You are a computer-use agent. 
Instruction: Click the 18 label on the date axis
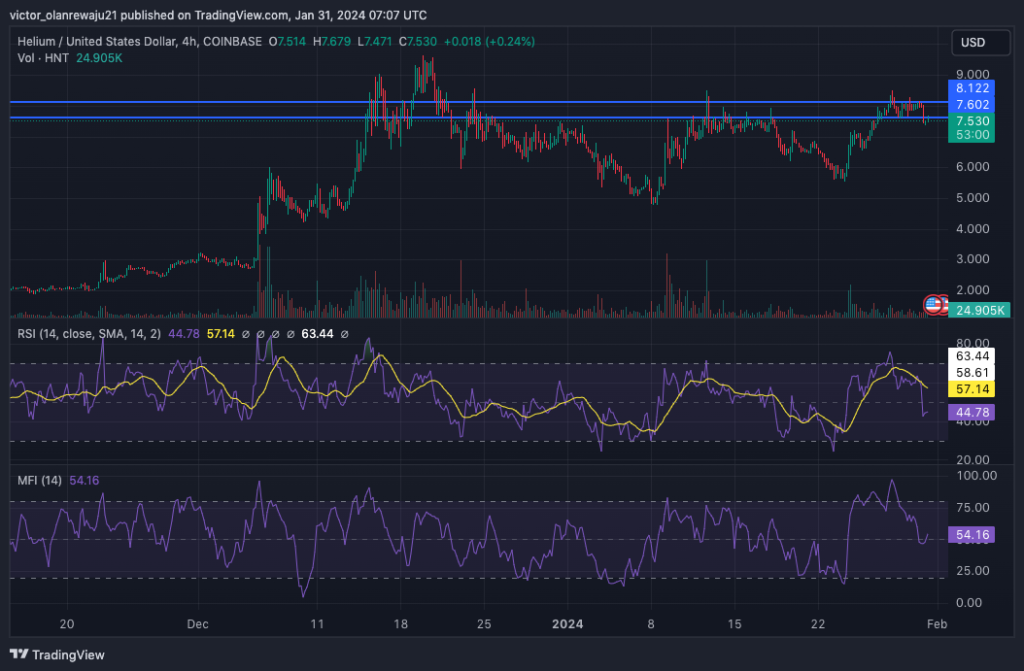(400, 624)
